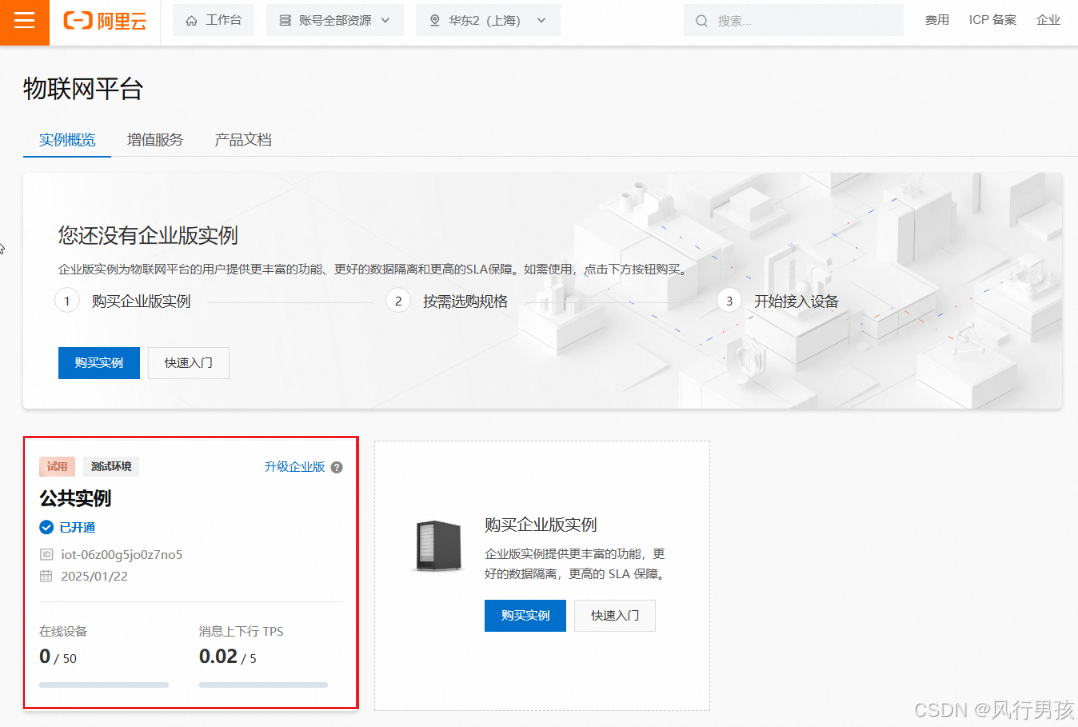Click the magnifier search icon
1078x727 pixels.
pyautogui.click(x=701, y=21)
